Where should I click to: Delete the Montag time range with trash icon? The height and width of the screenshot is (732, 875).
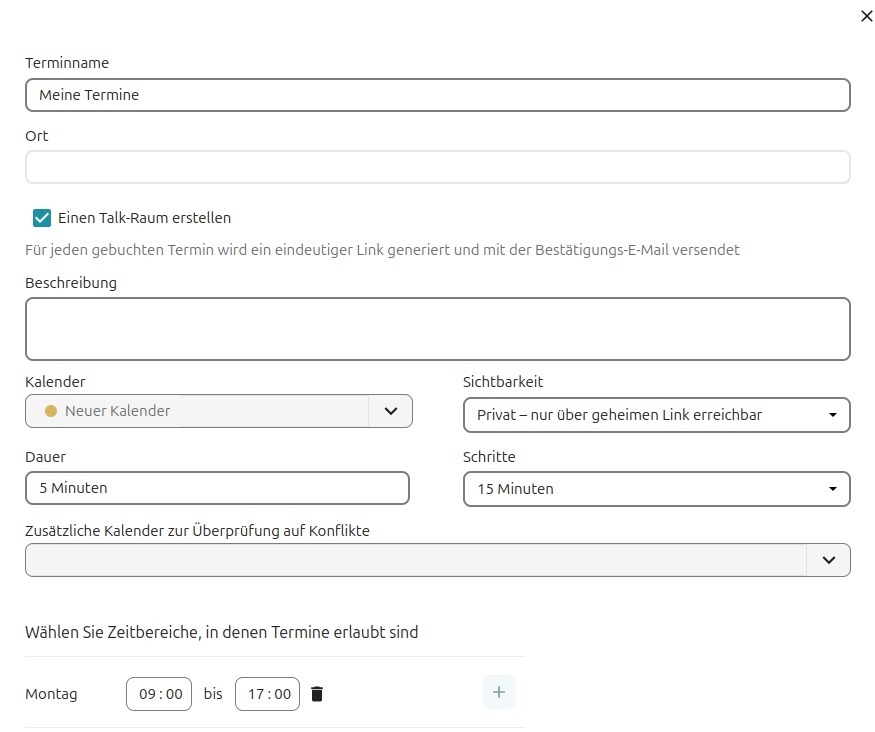coord(317,694)
